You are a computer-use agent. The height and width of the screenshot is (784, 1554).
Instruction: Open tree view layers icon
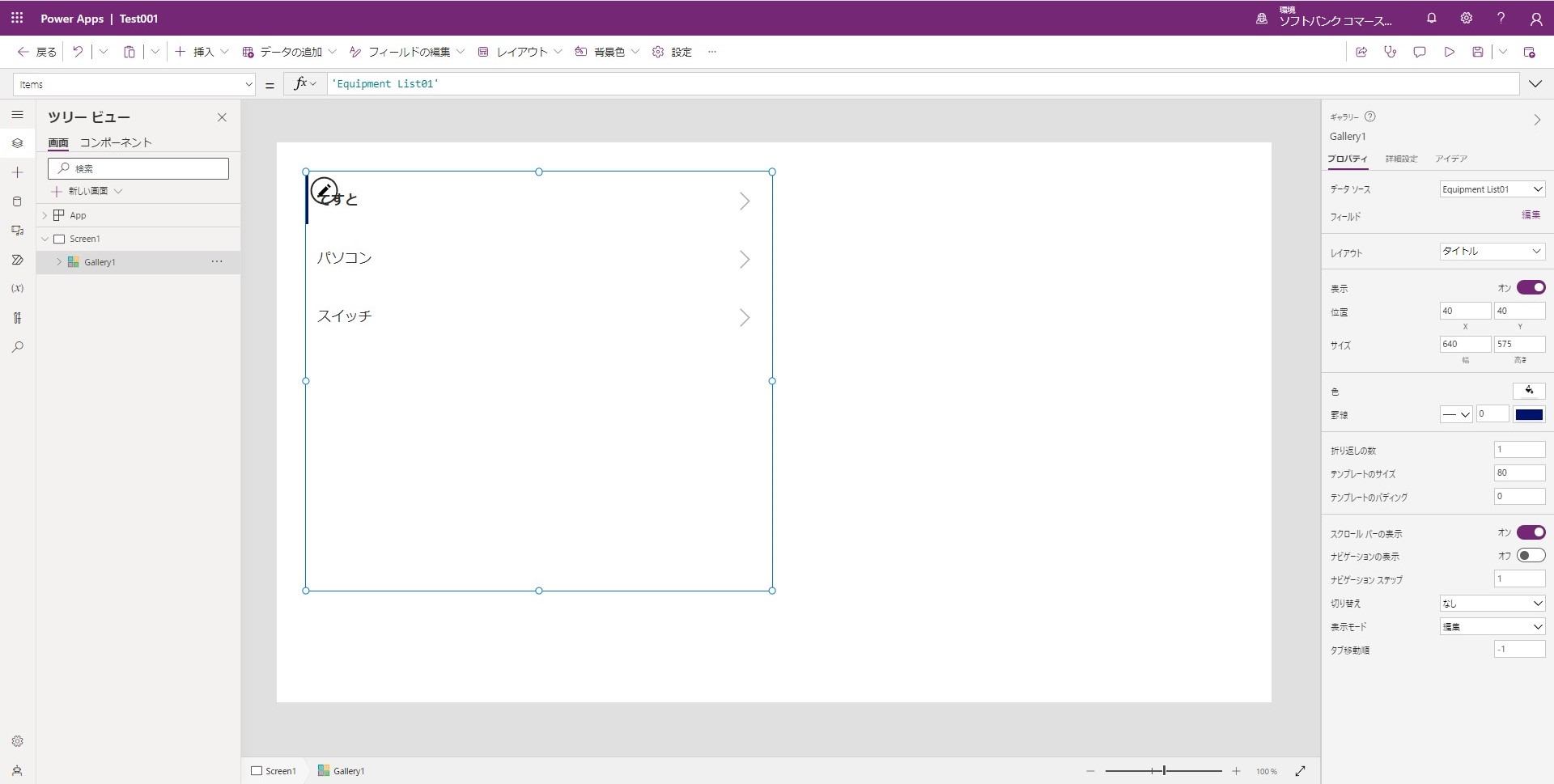tap(17, 143)
